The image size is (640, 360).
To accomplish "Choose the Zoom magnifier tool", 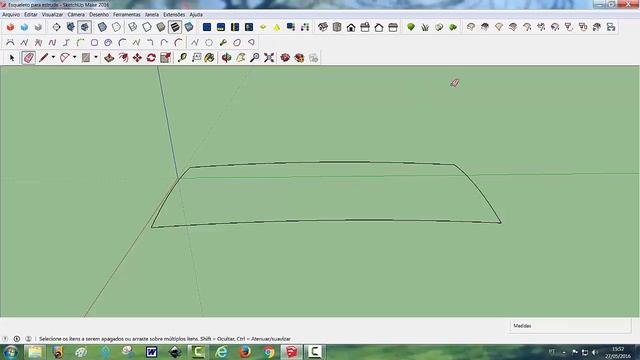I will [255, 58].
